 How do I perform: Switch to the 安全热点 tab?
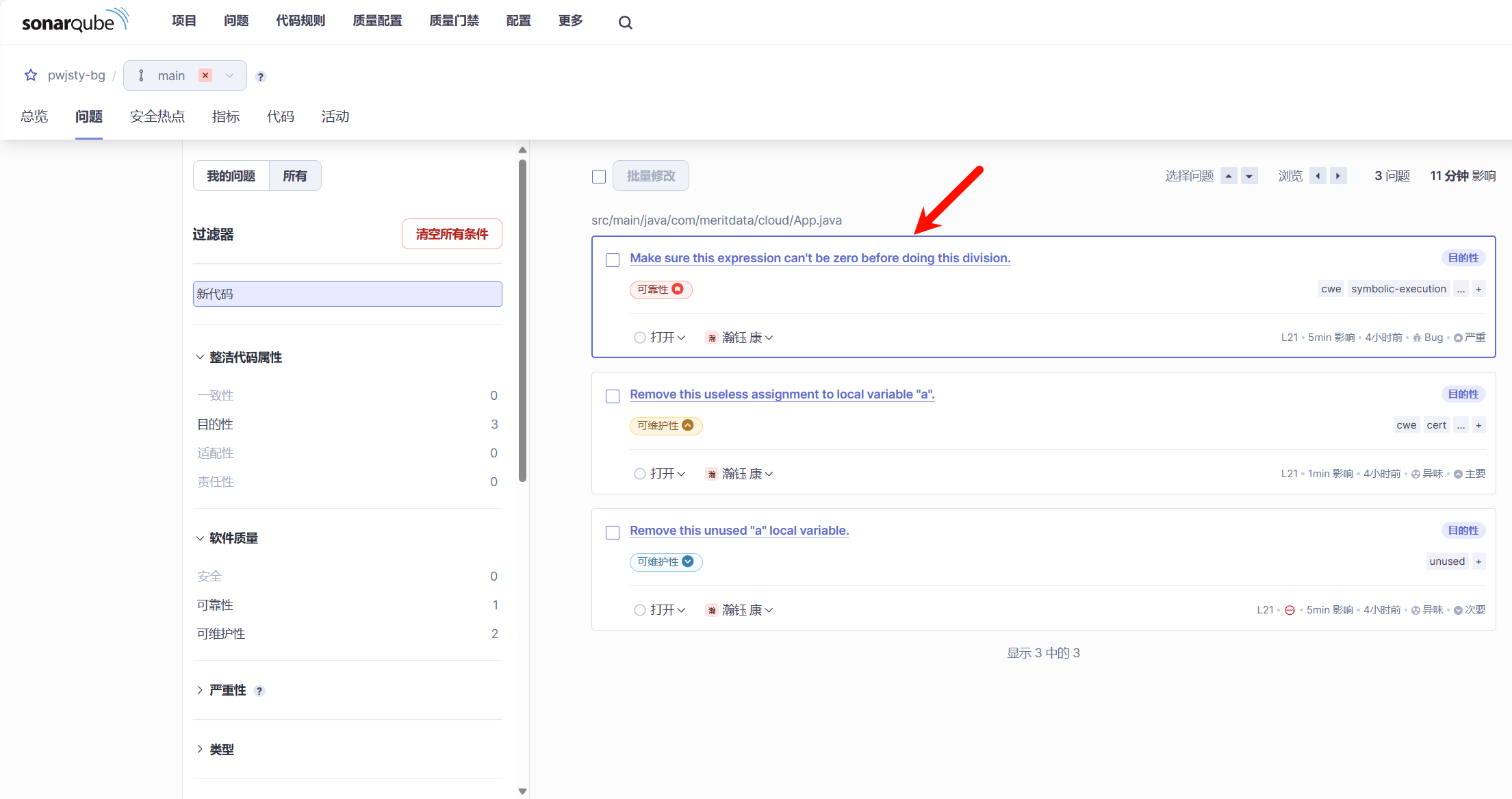coord(157,116)
